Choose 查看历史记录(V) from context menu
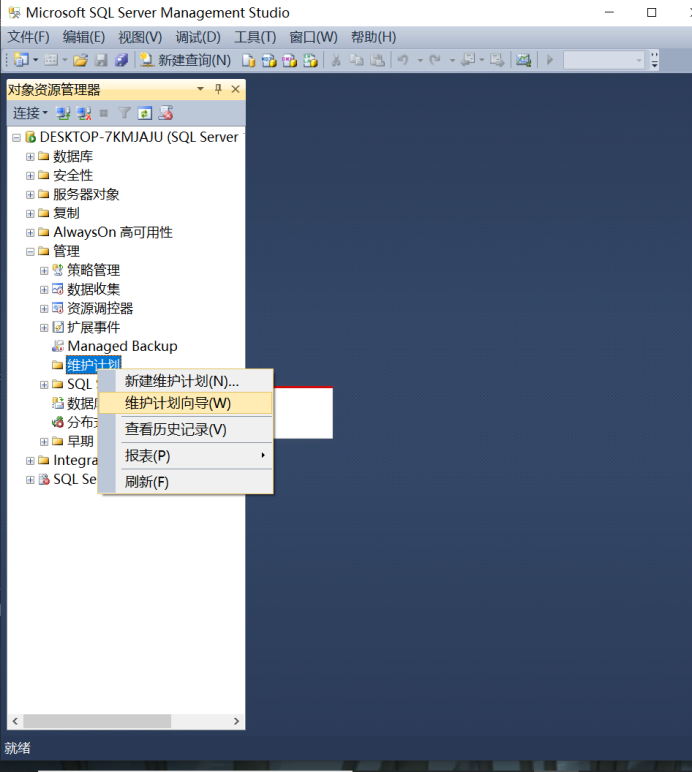The image size is (692, 772). pyautogui.click(x=186, y=429)
